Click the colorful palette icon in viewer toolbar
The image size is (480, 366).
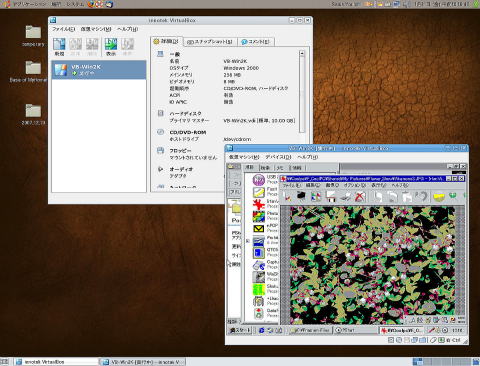point(316,197)
